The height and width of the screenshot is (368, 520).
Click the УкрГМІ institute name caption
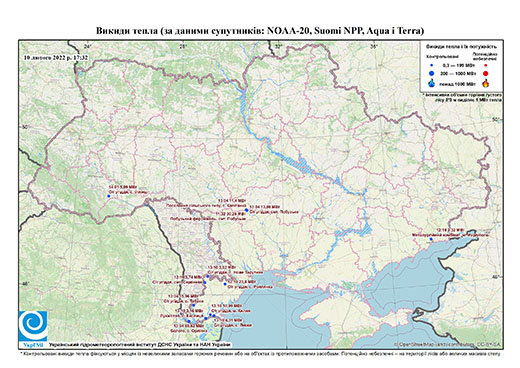click(x=140, y=345)
